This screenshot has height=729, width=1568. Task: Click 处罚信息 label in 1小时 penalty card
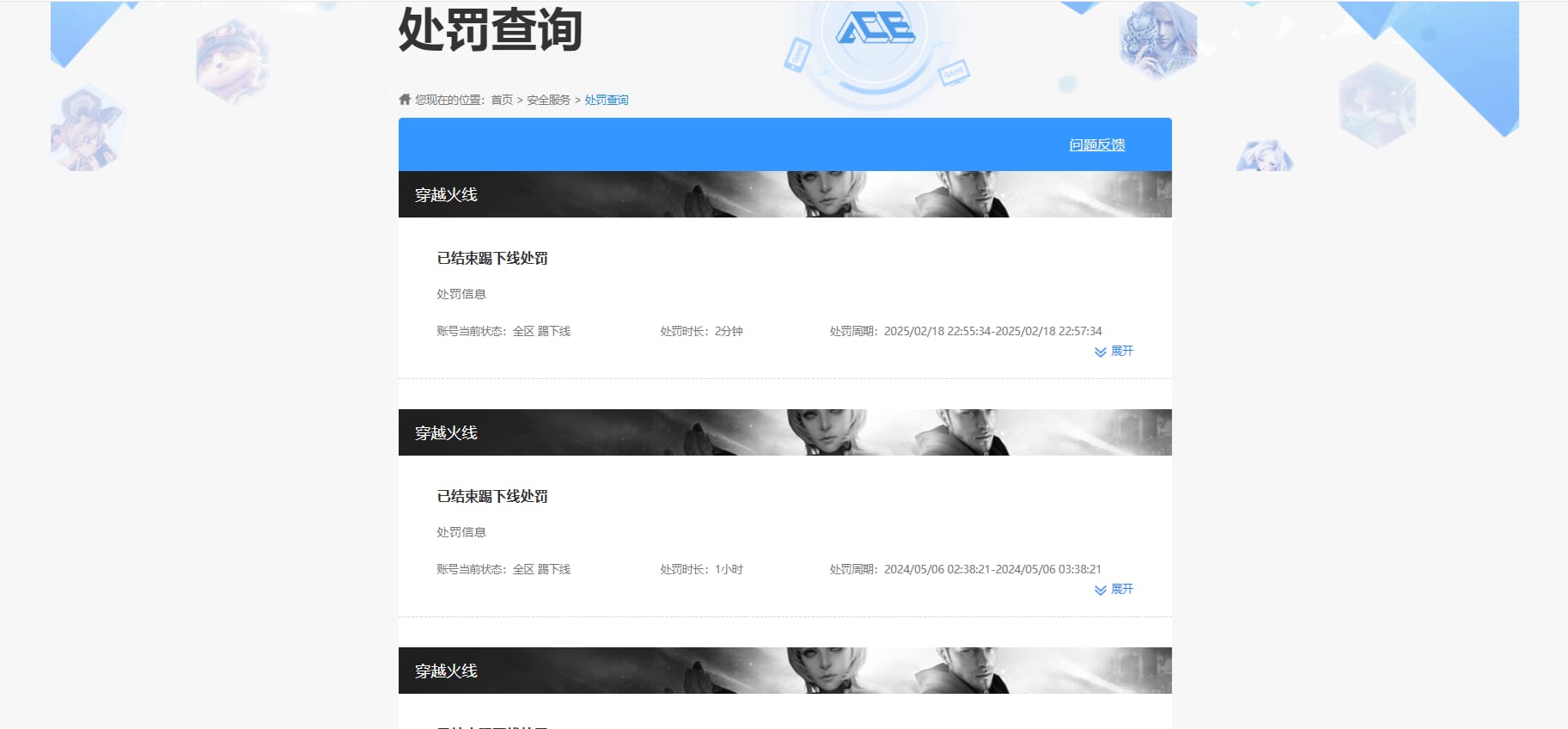coord(461,532)
